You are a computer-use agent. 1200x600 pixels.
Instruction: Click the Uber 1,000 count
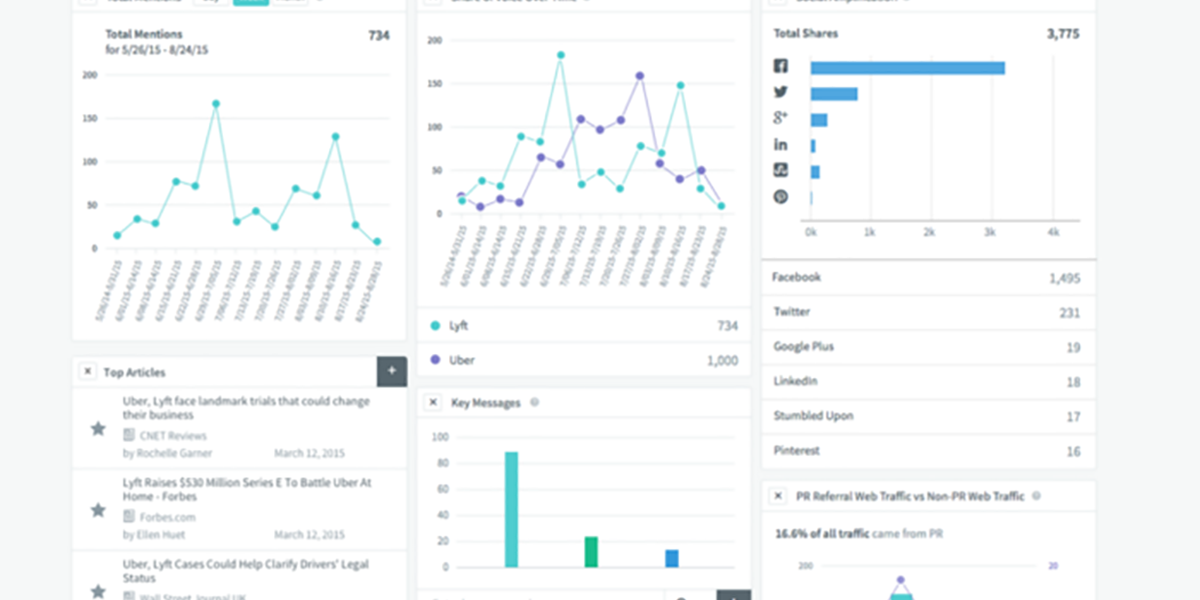coord(722,361)
